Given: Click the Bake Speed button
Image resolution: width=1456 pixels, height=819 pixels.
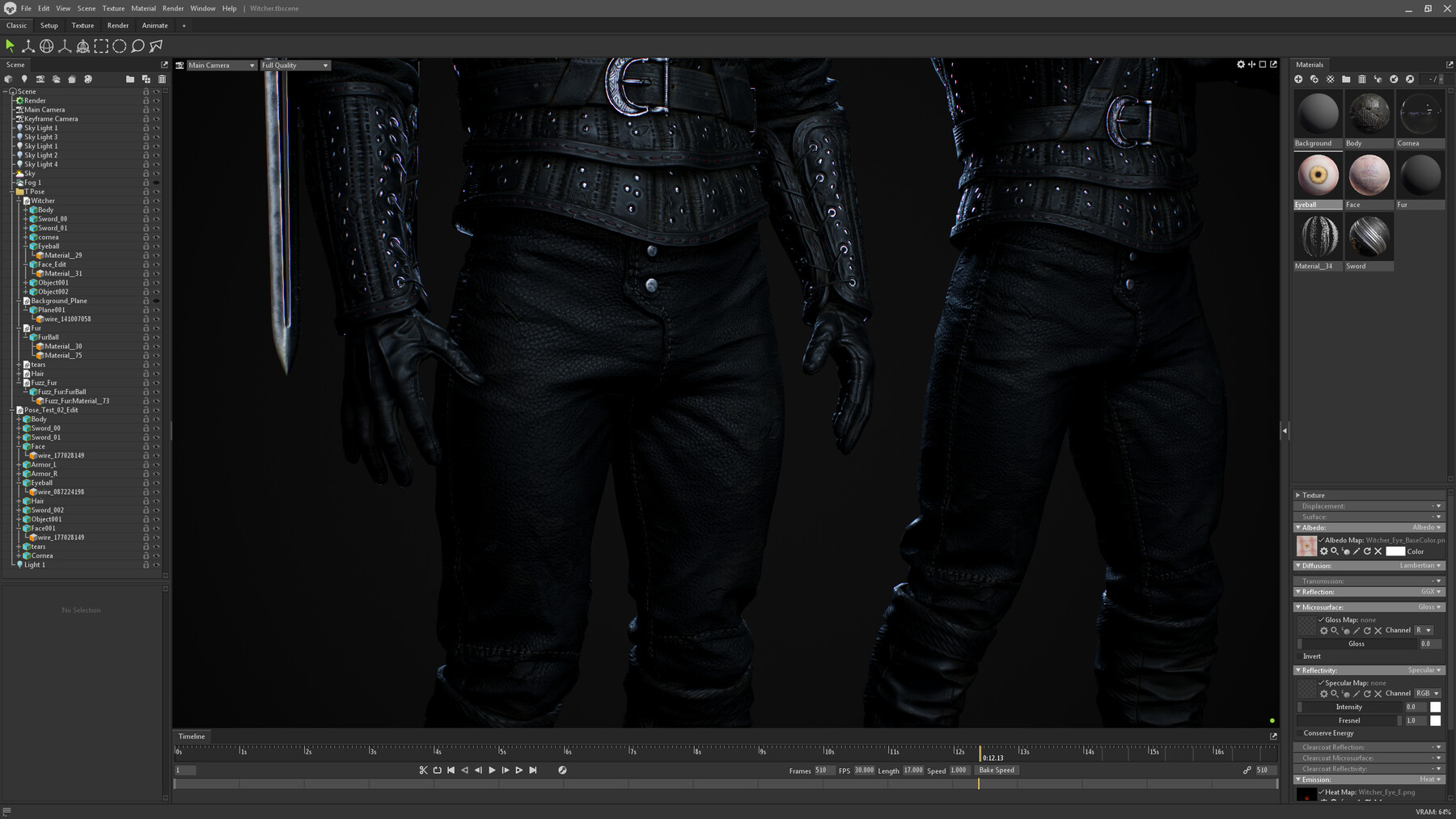Looking at the screenshot, I should click(997, 770).
